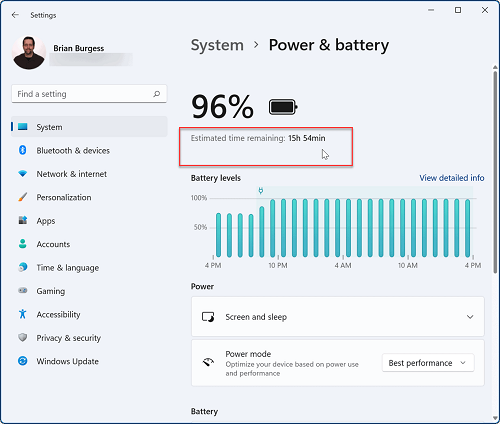Click the search magnifier icon
Screen dimensions: 500x424
click(x=156, y=94)
